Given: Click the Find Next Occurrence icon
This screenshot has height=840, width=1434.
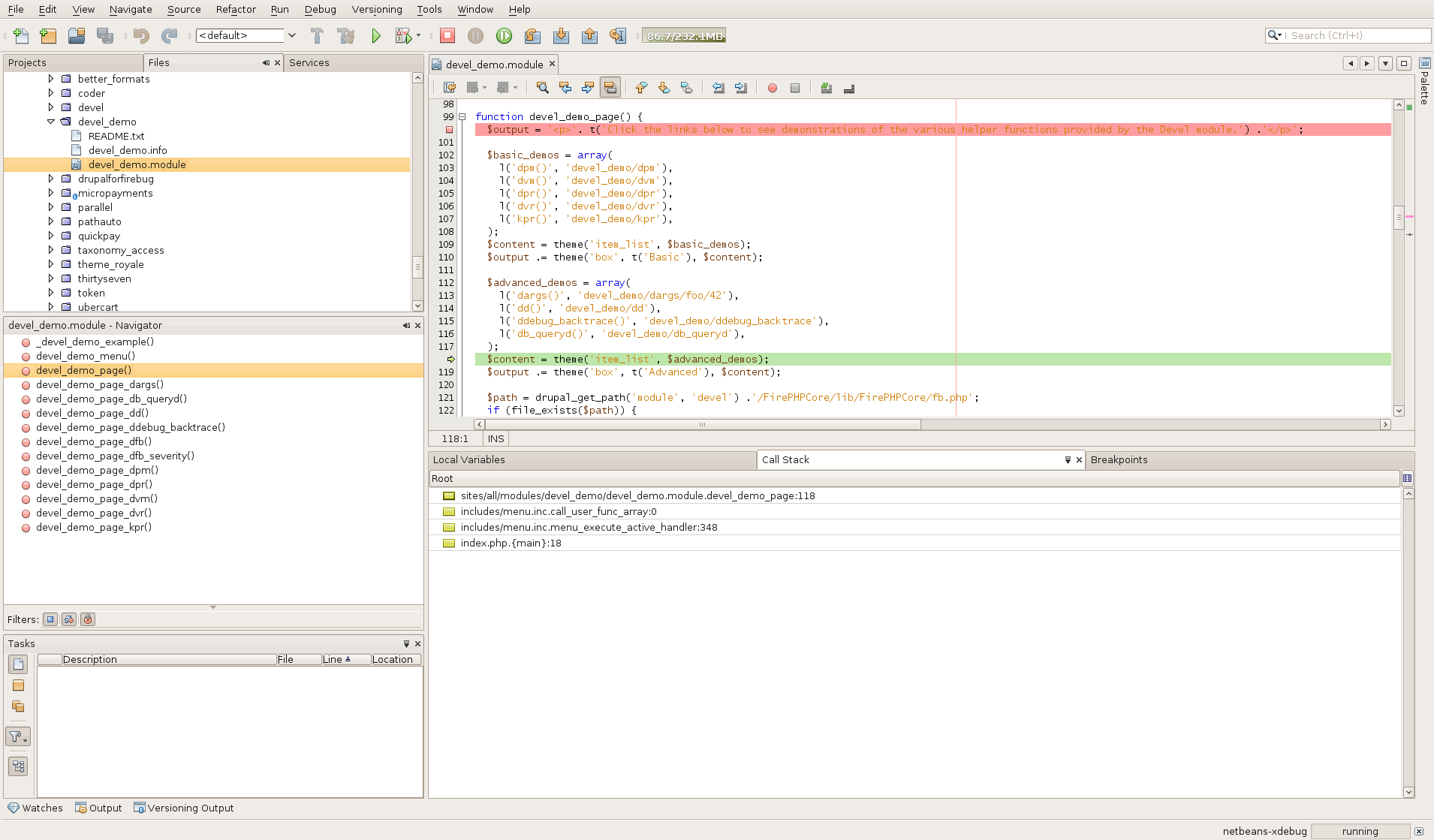Looking at the screenshot, I should (588, 88).
